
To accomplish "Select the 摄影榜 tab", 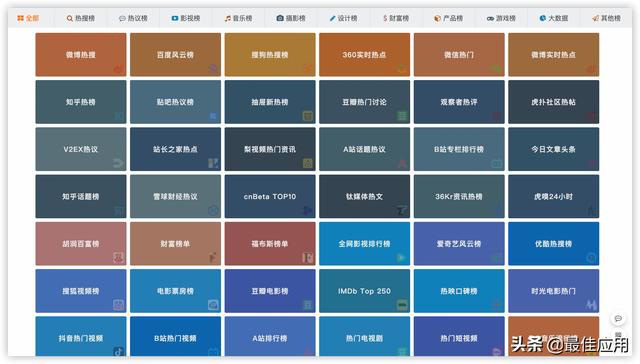I will tap(291, 18).
